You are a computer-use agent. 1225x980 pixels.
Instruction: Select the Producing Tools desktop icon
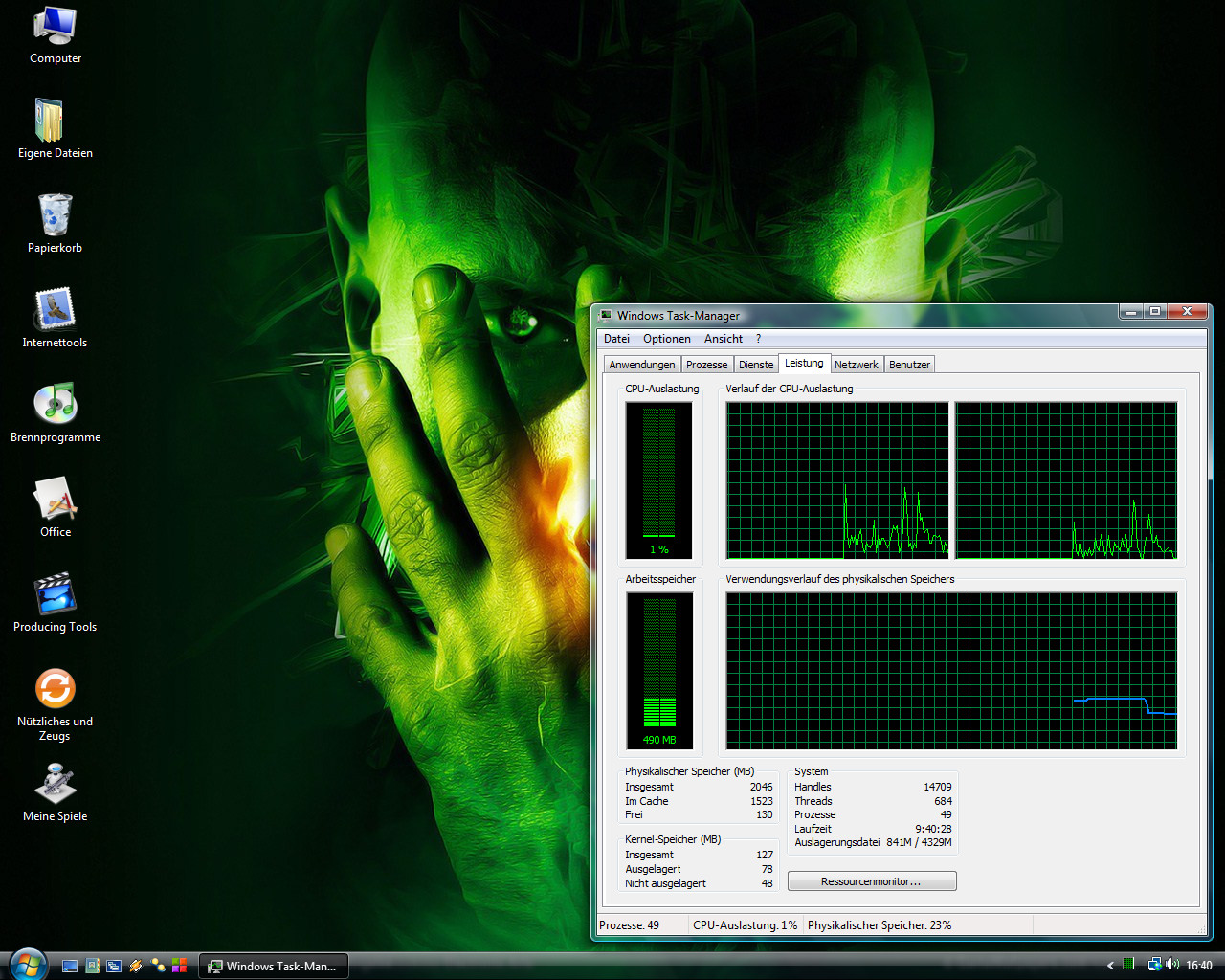click(x=56, y=603)
